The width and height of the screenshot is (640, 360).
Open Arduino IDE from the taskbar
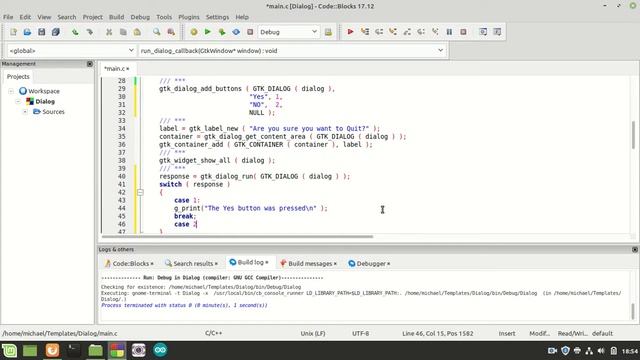pyautogui.click(x=160, y=350)
